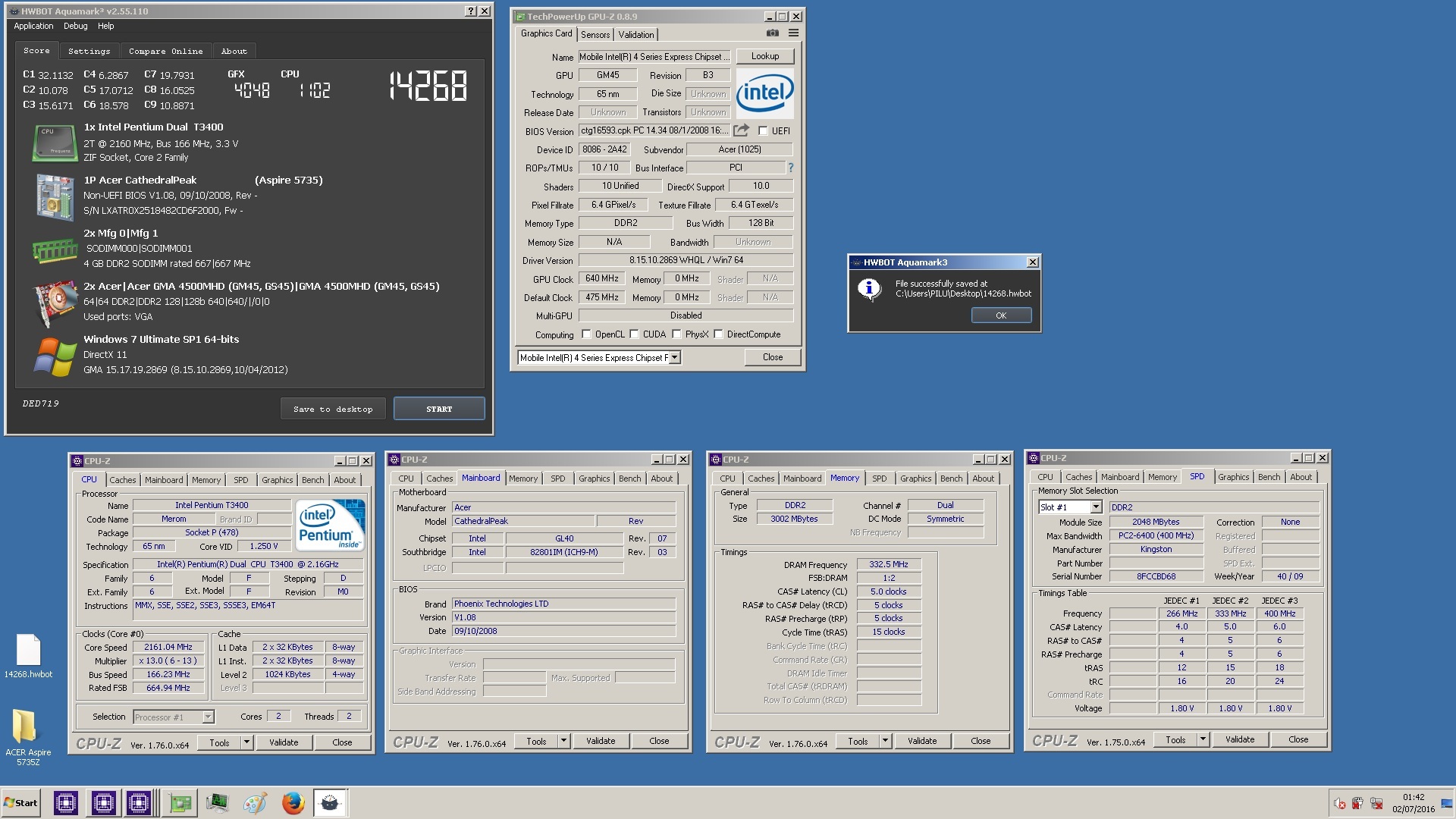Expand Tools arrow in SPD window
The image size is (1456, 819).
pyautogui.click(x=1203, y=739)
